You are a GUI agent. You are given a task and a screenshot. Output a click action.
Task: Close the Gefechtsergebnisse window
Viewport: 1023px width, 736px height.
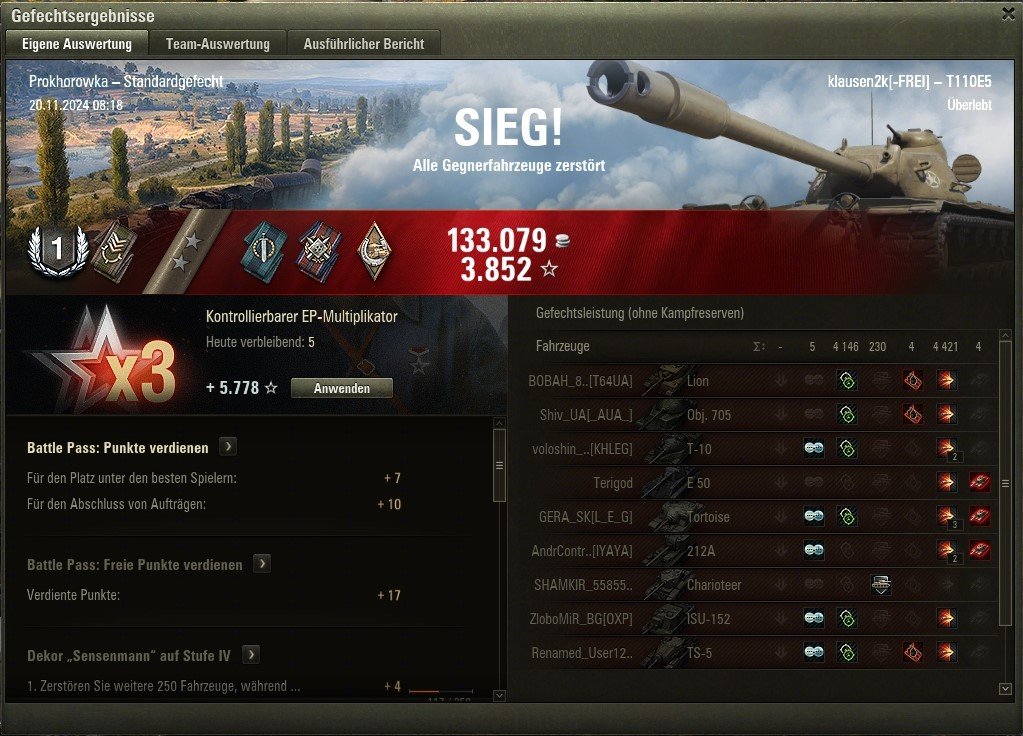tap(1008, 14)
